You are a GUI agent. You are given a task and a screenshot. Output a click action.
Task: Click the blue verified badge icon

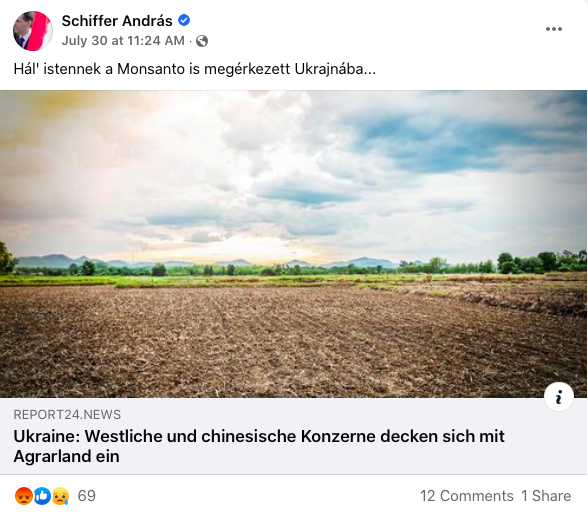click(x=184, y=20)
